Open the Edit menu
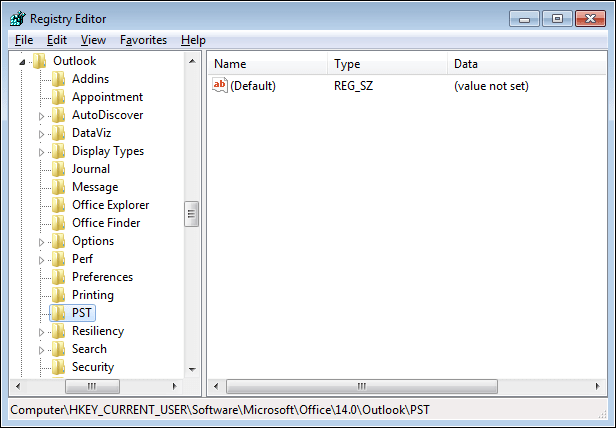 [x=57, y=40]
